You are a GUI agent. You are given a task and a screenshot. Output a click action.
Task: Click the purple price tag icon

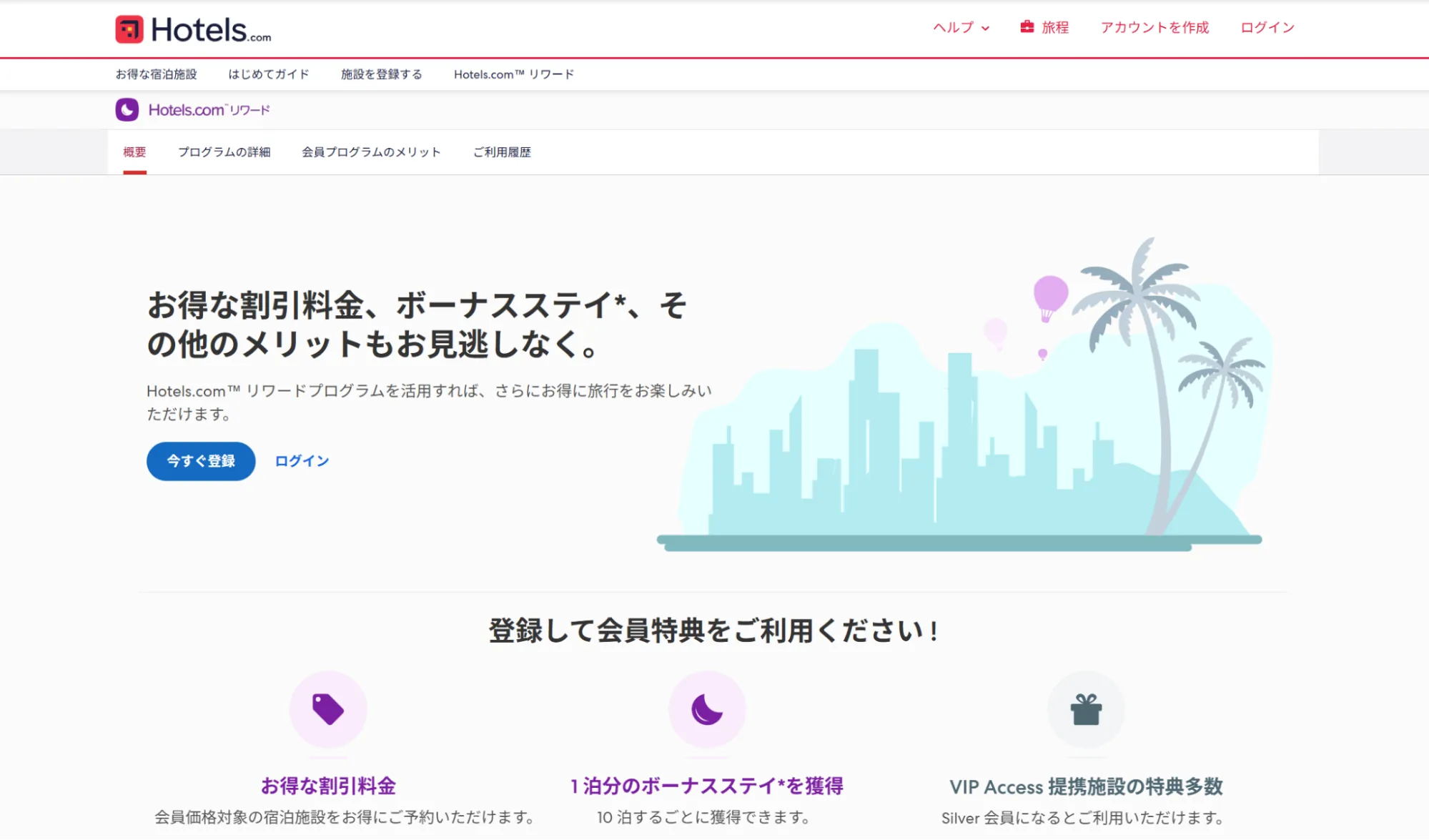tap(328, 709)
